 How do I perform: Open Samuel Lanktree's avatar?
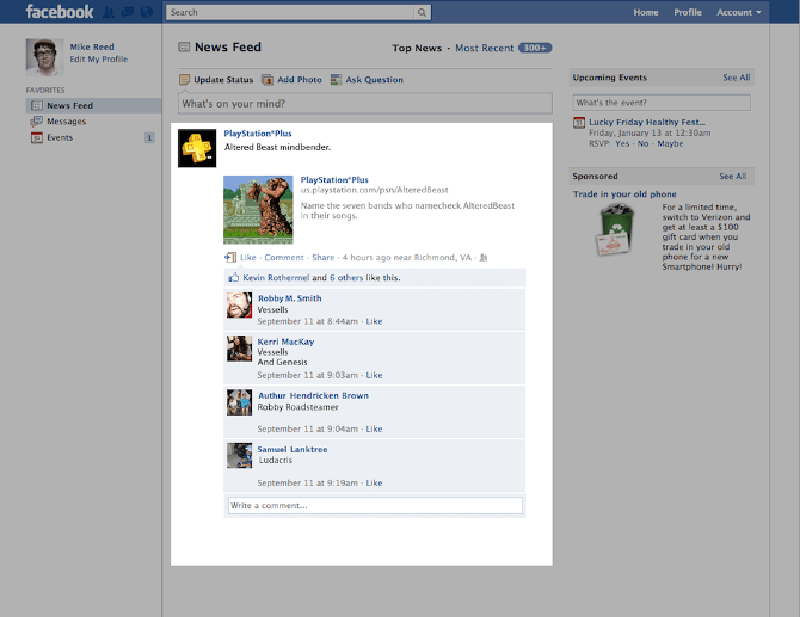pyautogui.click(x=239, y=456)
